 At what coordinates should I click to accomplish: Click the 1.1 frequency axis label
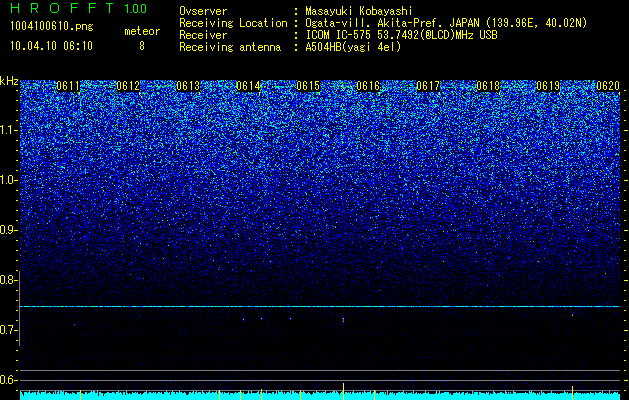coord(9,130)
